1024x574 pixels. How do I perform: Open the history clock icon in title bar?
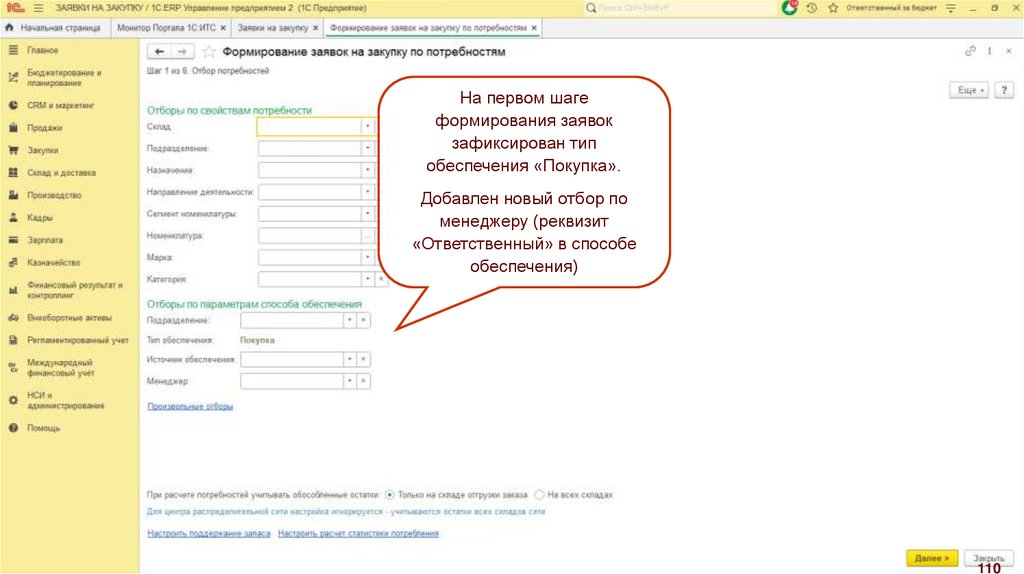pyautogui.click(x=812, y=8)
